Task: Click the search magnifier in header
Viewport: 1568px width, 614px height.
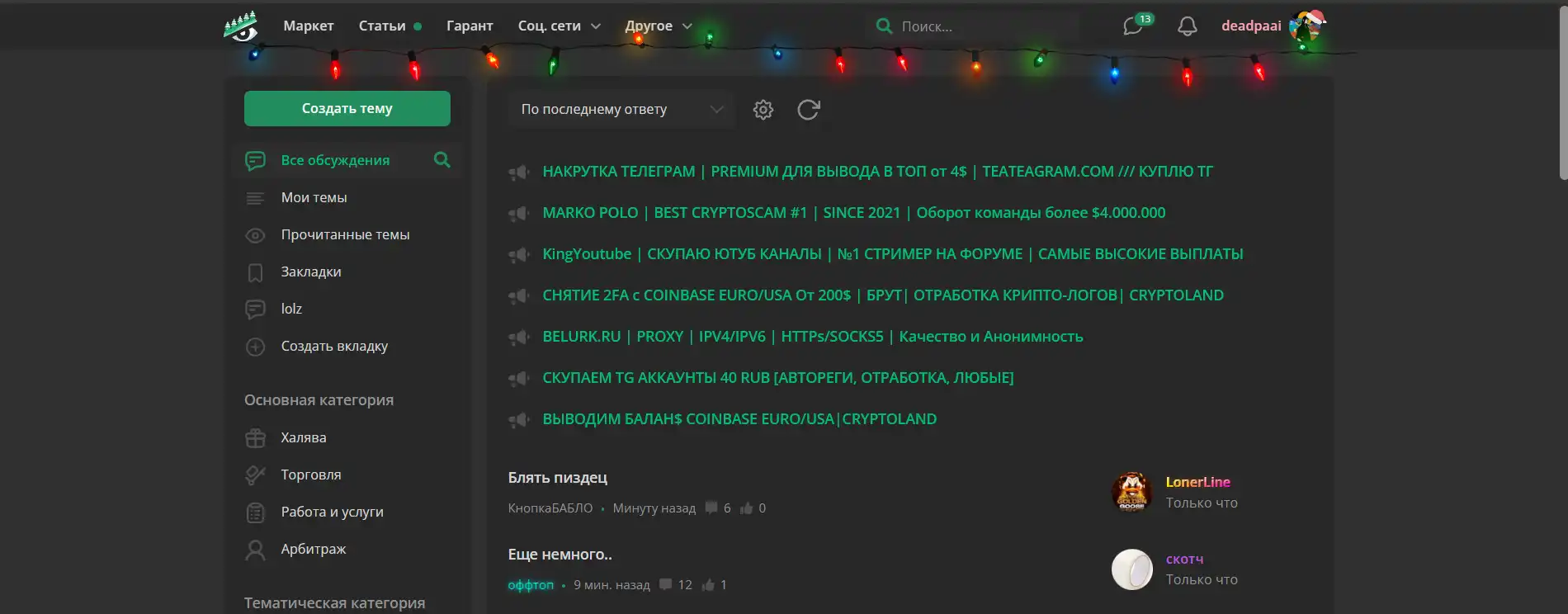Action: pos(884,26)
